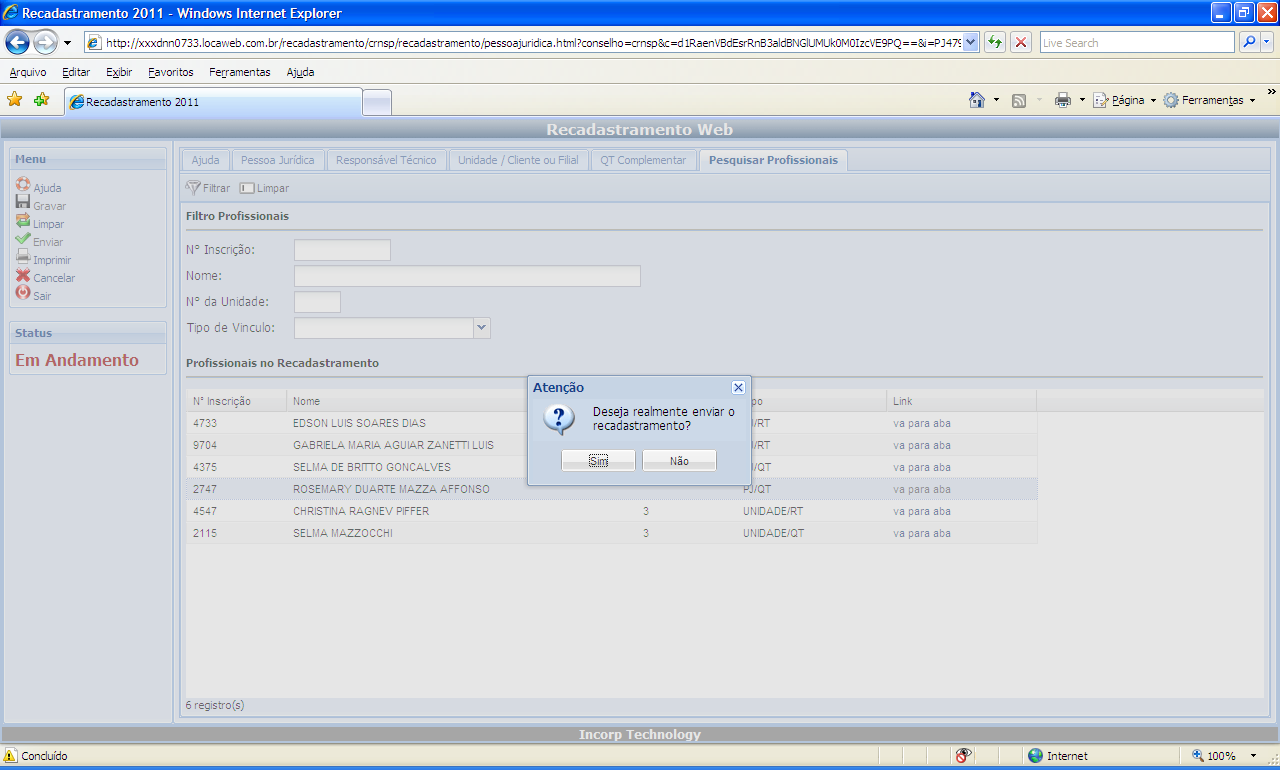Switch to the Unidade / Cliente ou Filial tab
The width and height of the screenshot is (1280, 770).
[518, 160]
